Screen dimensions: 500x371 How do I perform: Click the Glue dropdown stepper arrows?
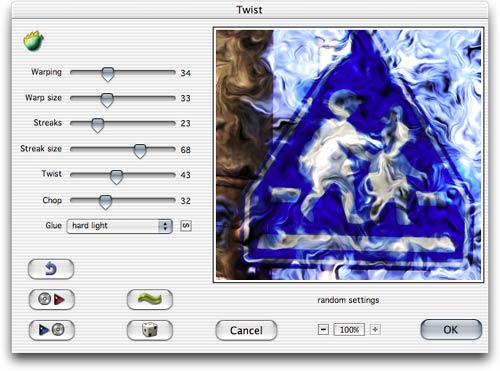(165, 226)
